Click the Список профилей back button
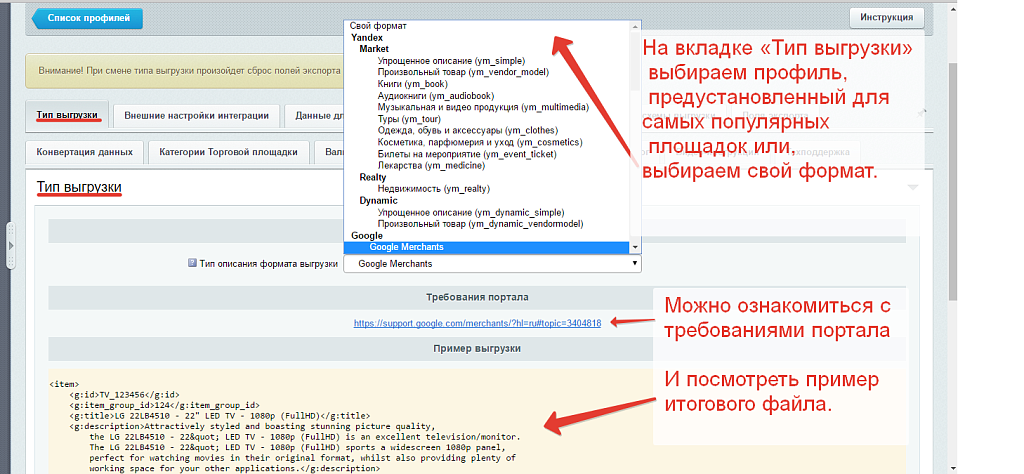This screenshot has width=1024, height=474. click(88, 18)
